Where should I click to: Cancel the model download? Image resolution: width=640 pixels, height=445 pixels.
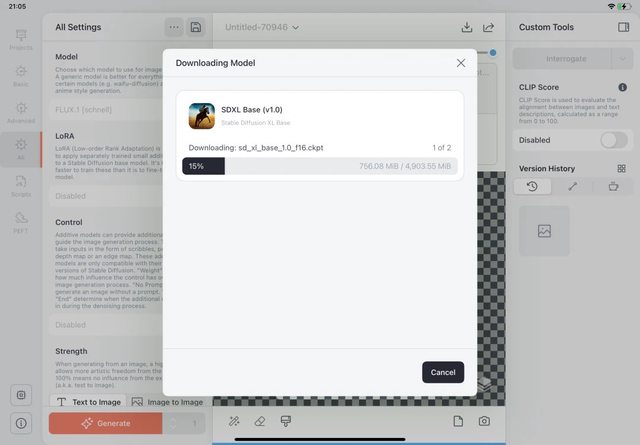[442, 372]
